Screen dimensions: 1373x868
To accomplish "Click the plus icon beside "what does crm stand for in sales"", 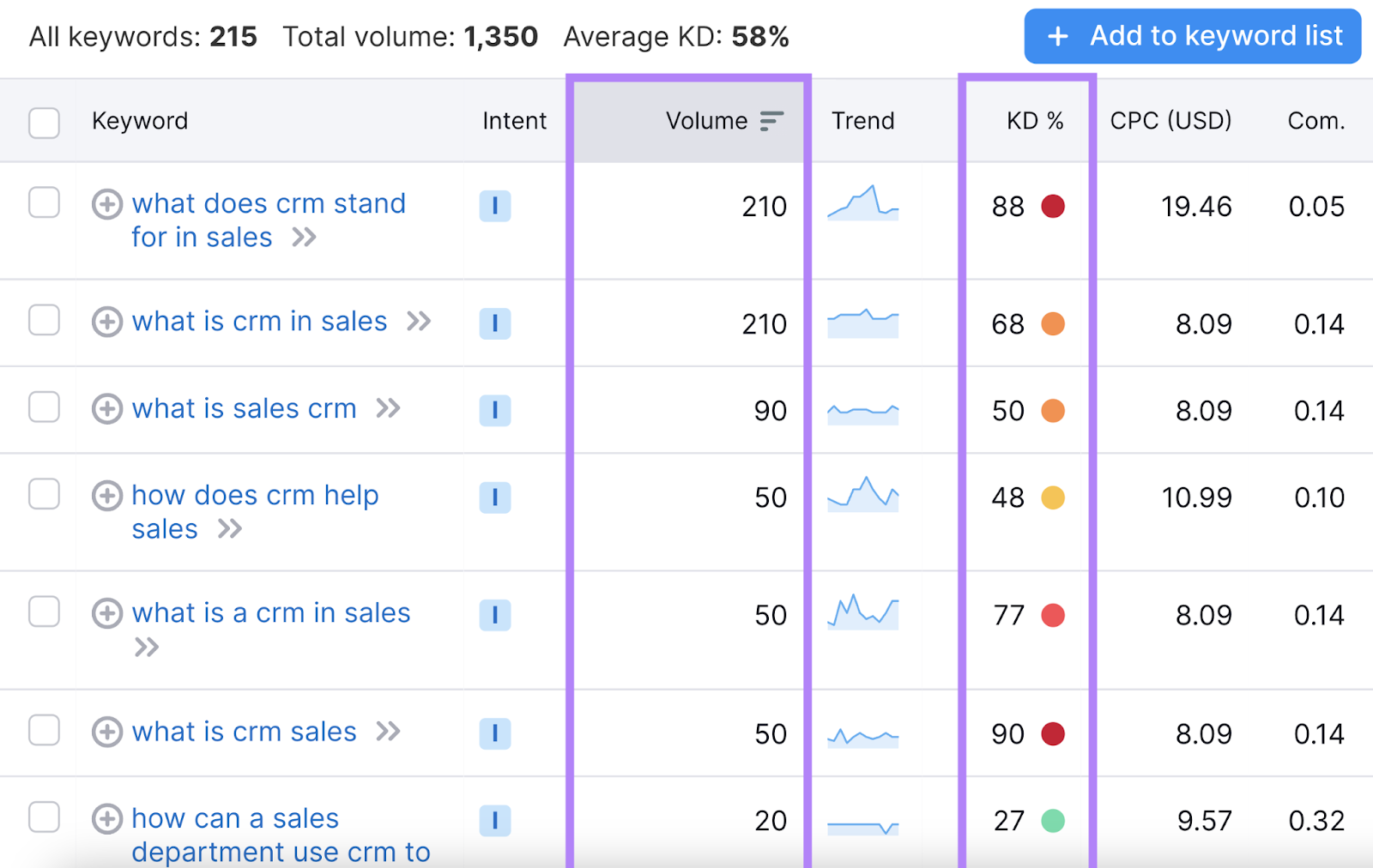I will coord(106,205).
